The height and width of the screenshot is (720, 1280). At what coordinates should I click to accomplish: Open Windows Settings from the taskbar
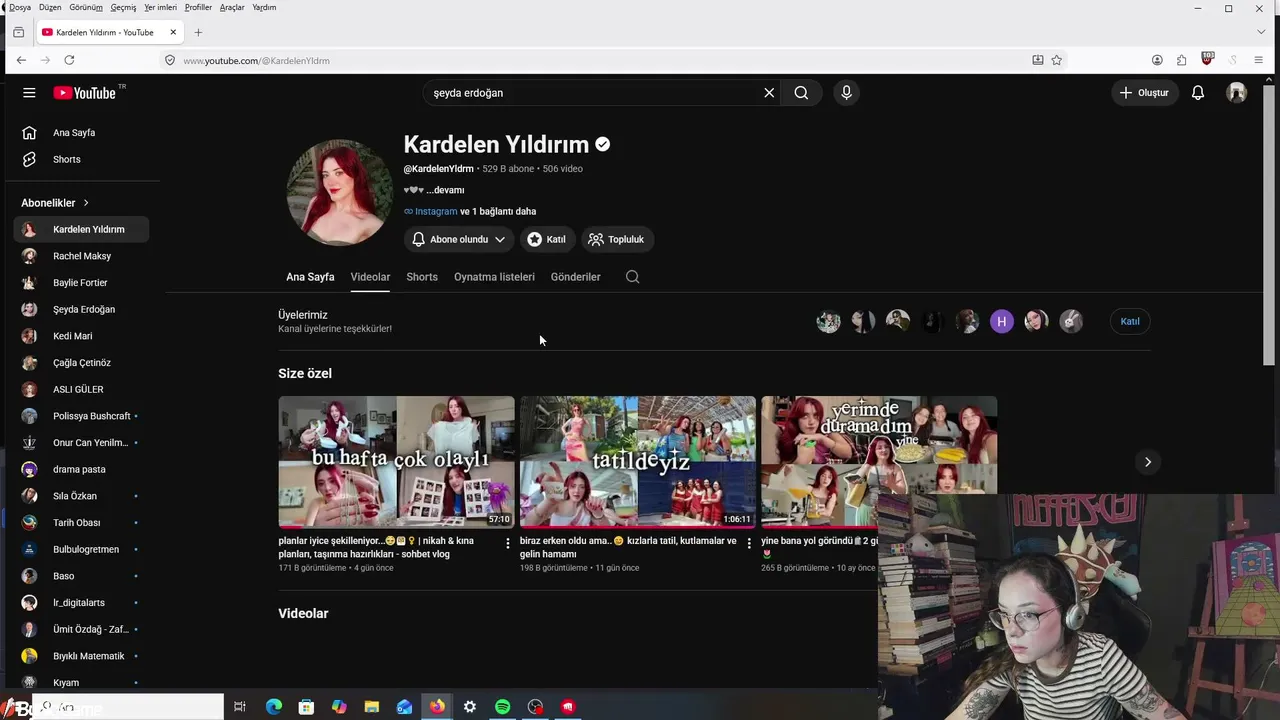click(x=470, y=707)
